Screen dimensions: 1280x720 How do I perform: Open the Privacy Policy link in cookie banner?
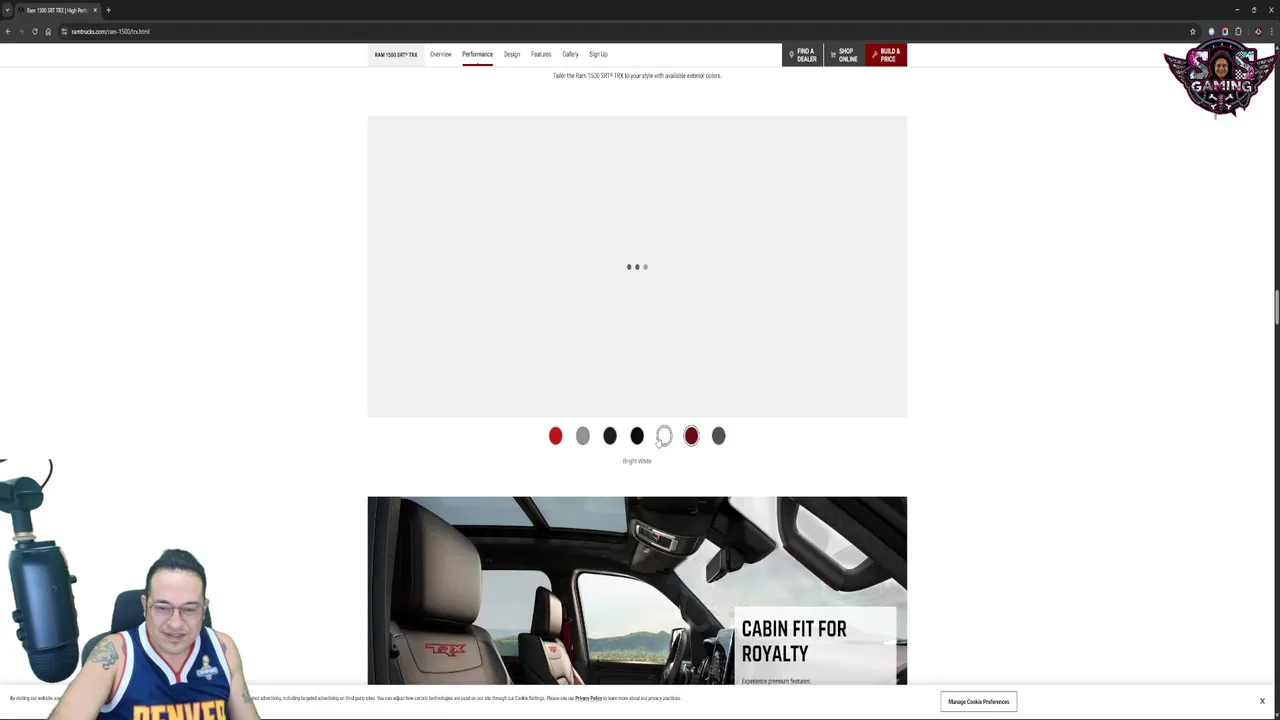(588, 698)
